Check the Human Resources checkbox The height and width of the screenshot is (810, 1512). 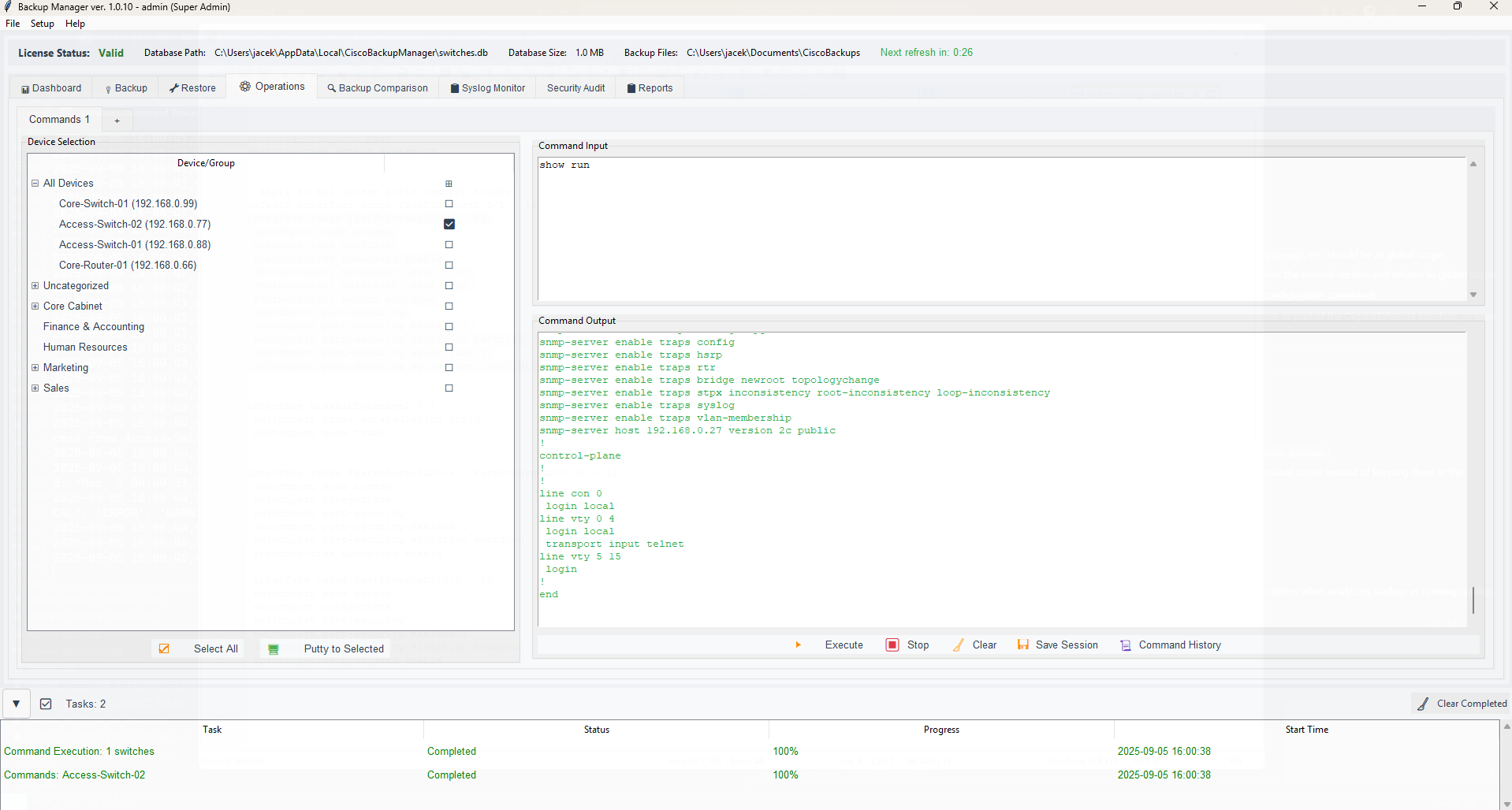point(449,347)
